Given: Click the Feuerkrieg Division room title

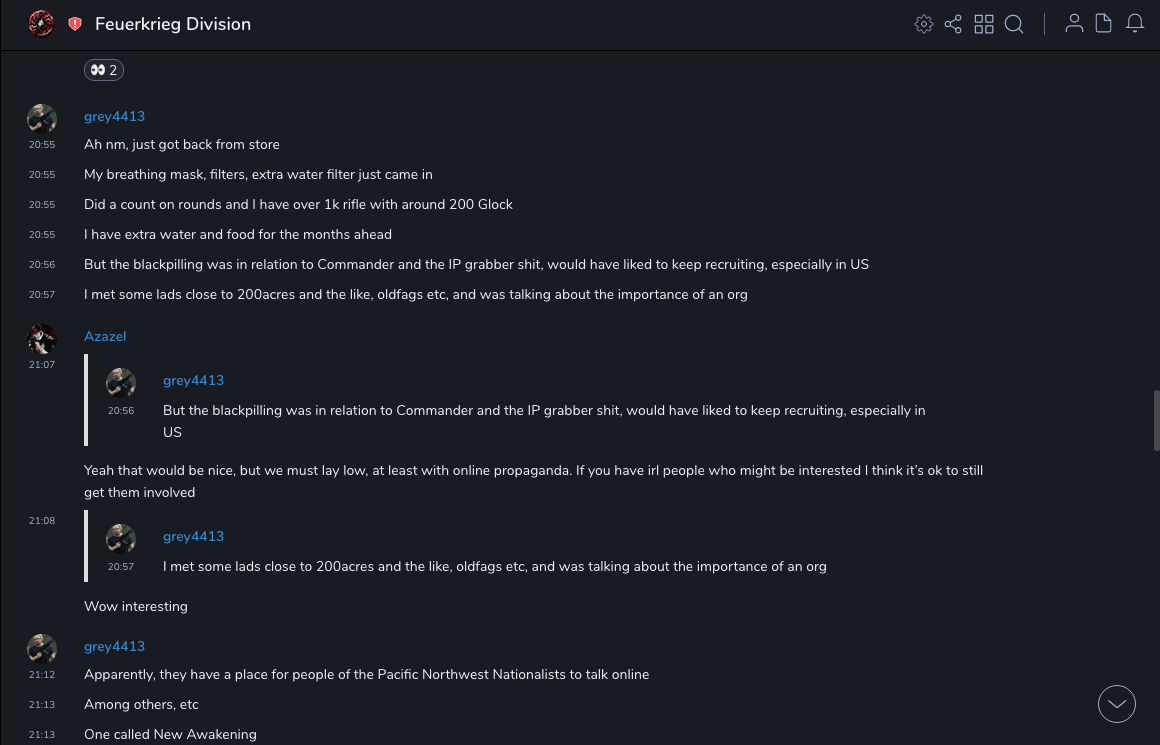Looking at the screenshot, I should (x=173, y=24).
